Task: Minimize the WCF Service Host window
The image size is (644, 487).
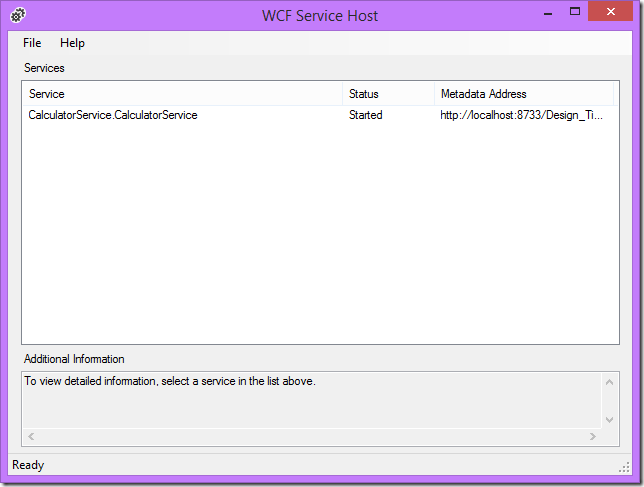Action: (x=547, y=14)
